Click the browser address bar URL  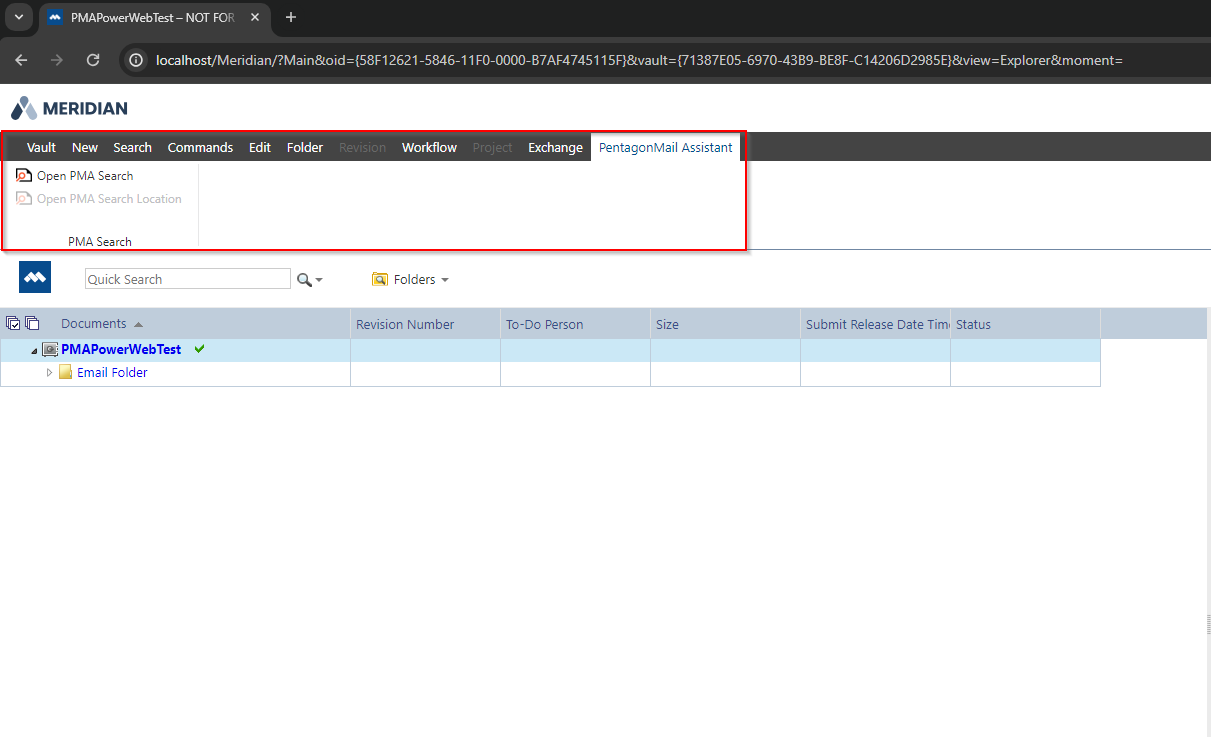click(640, 60)
